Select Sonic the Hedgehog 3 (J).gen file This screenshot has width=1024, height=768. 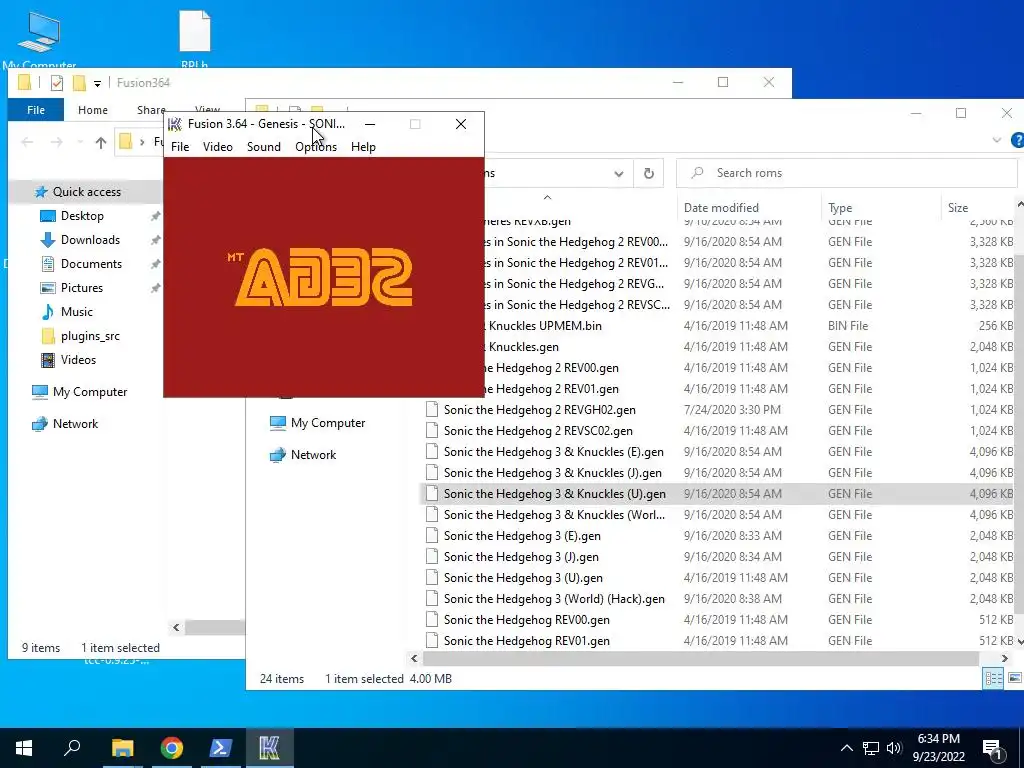(521, 557)
